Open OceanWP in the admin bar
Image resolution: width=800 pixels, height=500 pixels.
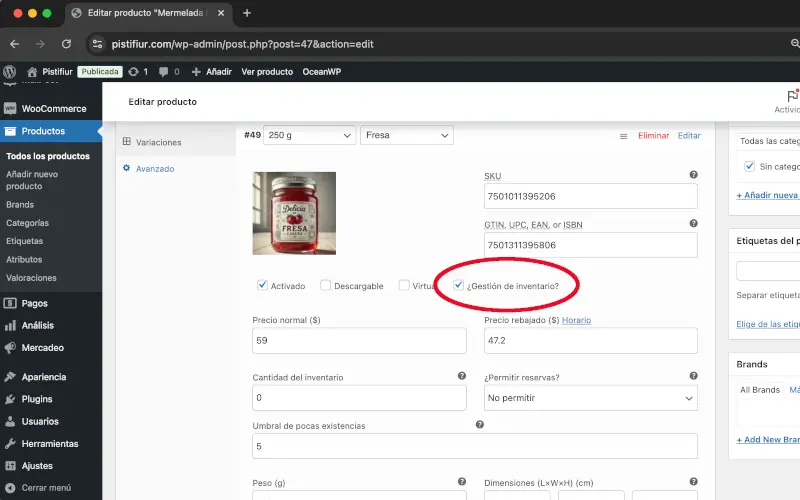321,72
